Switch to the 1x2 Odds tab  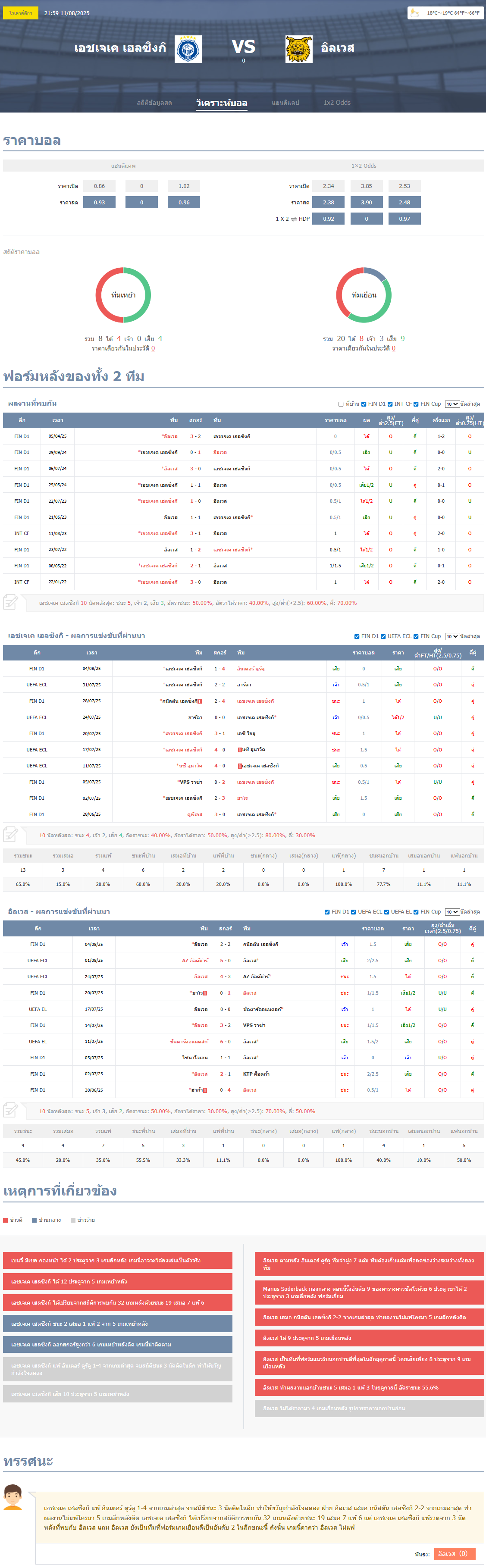[337, 103]
